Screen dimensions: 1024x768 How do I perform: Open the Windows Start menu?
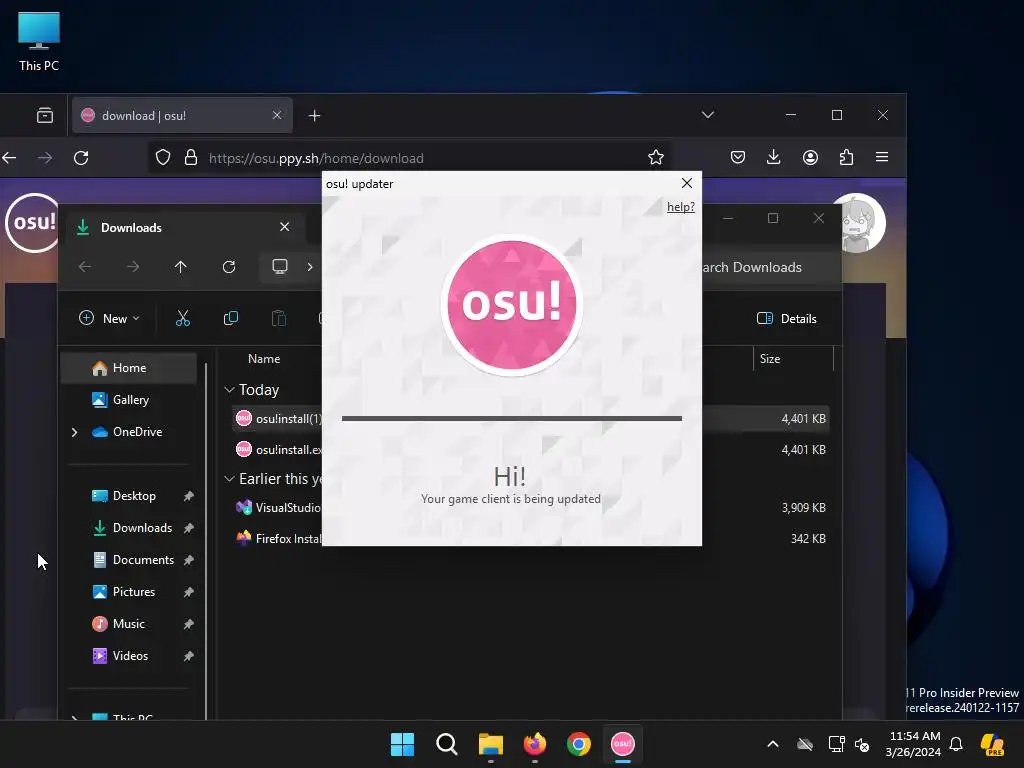[x=402, y=744]
